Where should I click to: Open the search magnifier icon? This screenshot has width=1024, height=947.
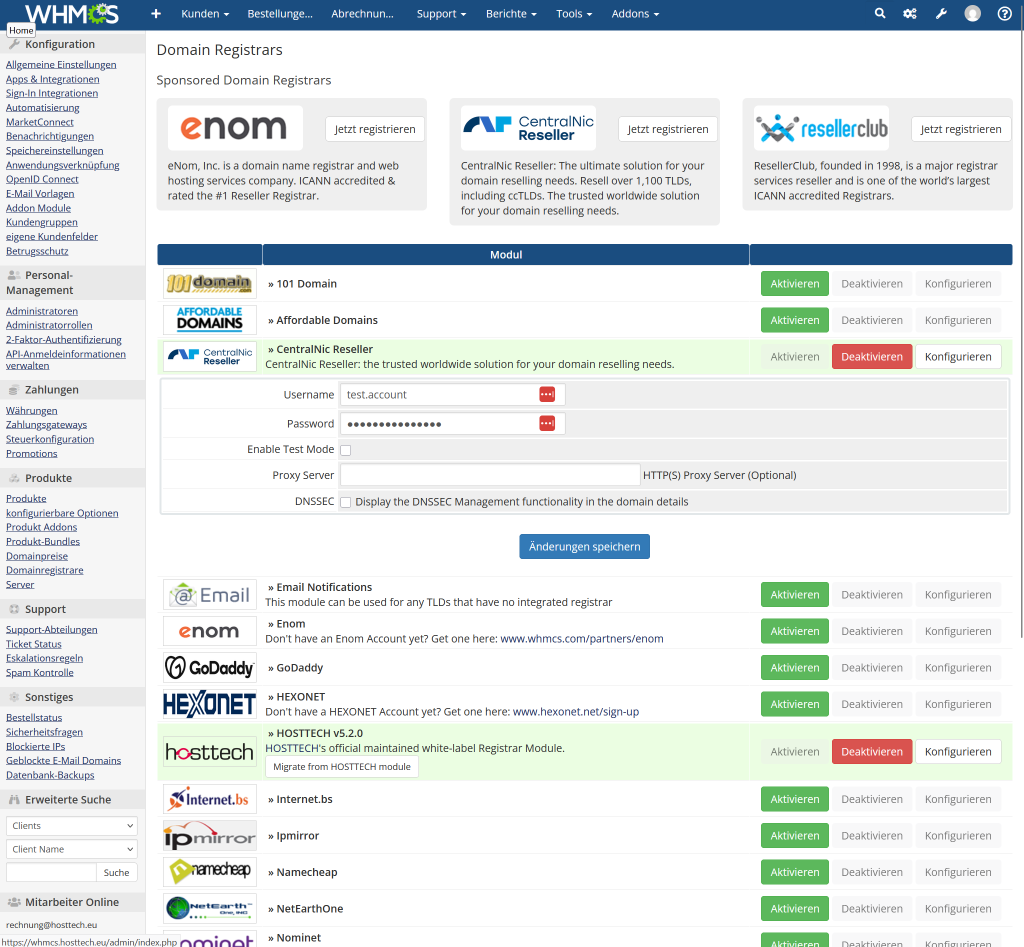pos(880,14)
